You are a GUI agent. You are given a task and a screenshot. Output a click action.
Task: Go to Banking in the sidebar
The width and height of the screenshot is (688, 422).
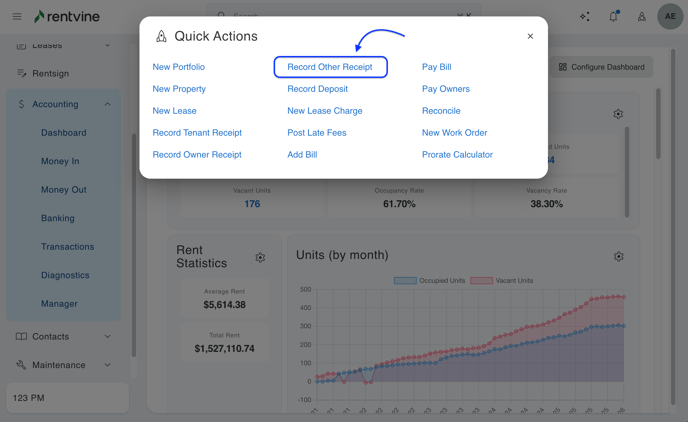coord(58,218)
